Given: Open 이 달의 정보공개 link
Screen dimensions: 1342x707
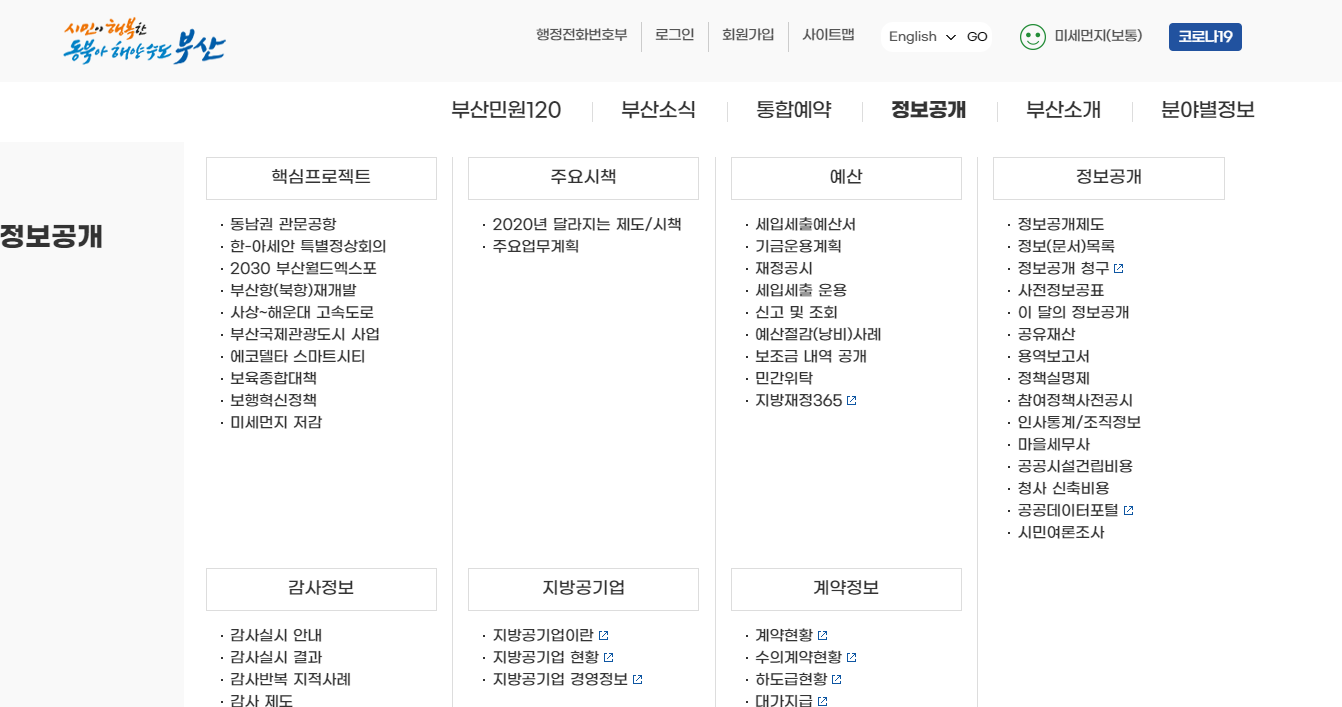Looking at the screenshot, I should click(1073, 313).
